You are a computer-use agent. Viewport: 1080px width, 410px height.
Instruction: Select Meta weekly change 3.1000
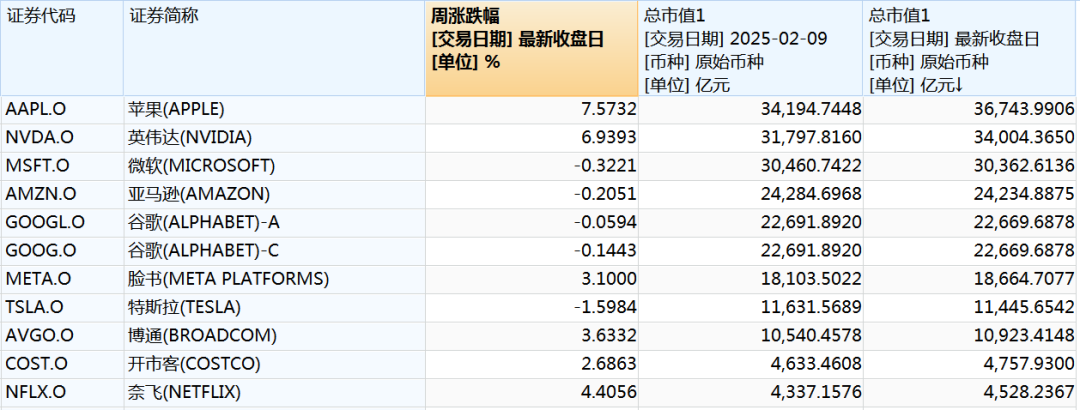[x=610, y=279]
